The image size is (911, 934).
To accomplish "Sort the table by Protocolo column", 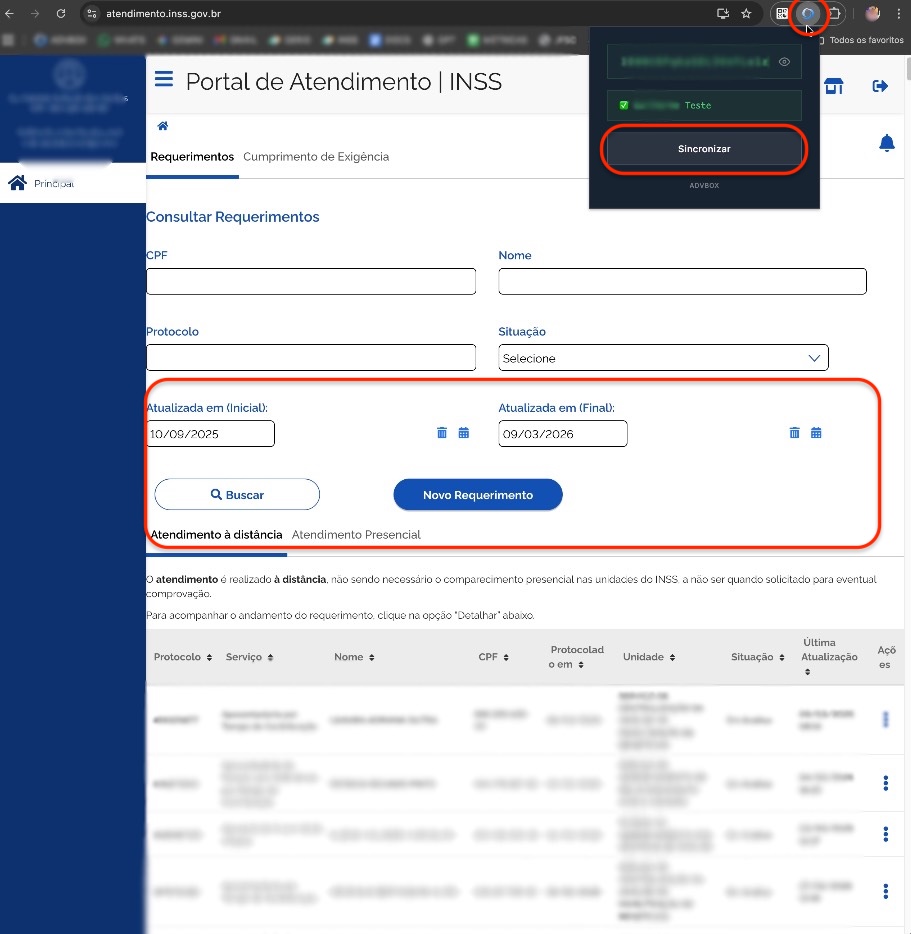I will (183, 657).
